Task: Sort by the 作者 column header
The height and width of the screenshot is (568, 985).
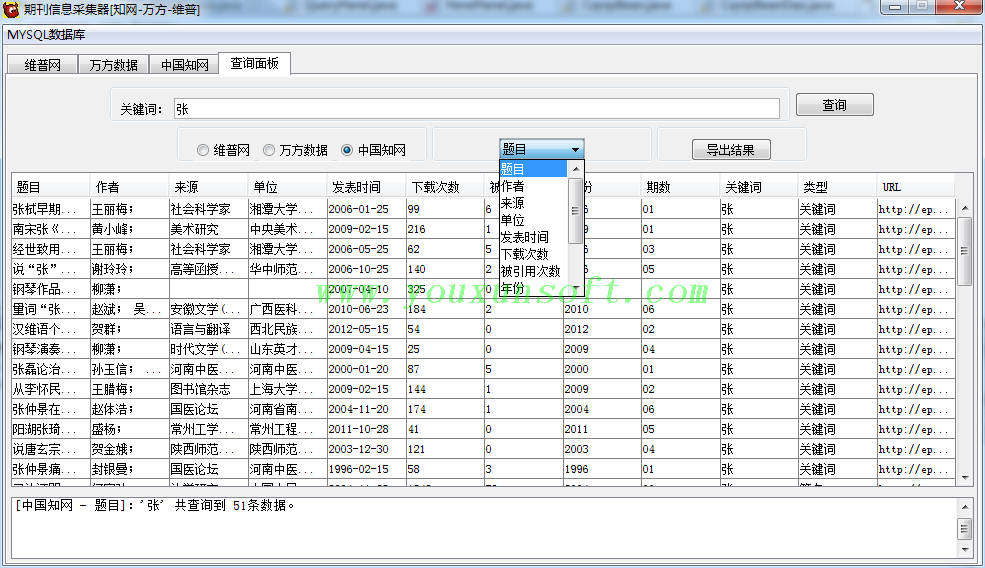Action: coord(129,187)
